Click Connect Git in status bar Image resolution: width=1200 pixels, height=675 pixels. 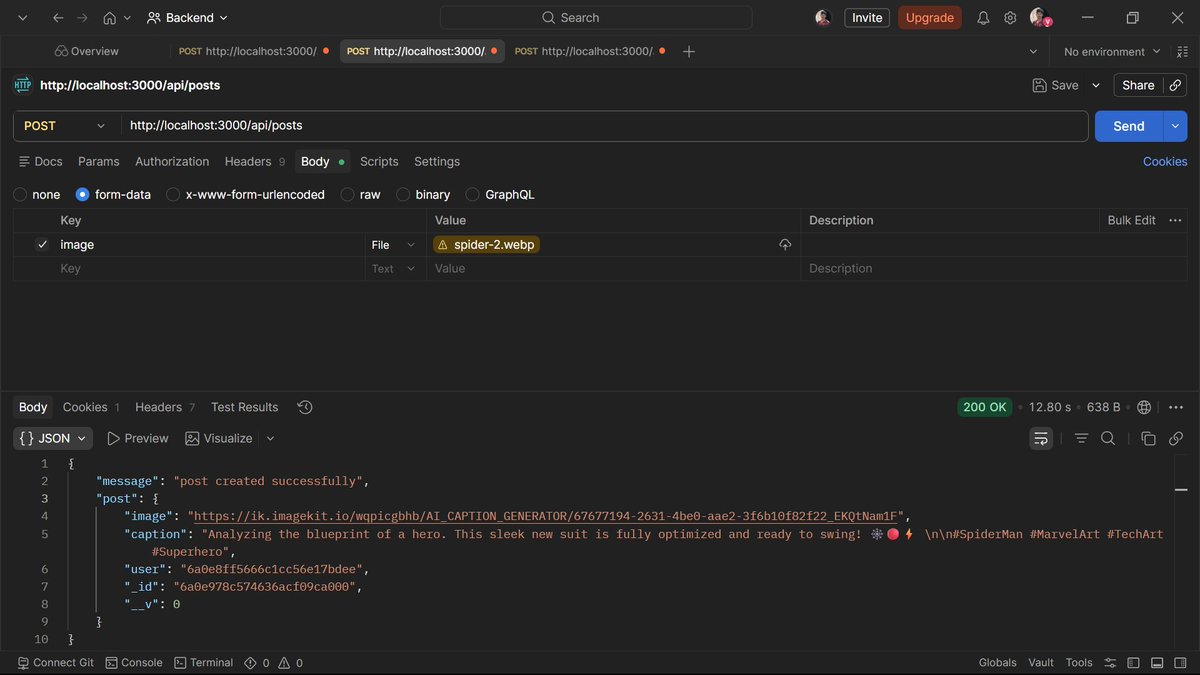pyautogui.click(x=55, y=662)
